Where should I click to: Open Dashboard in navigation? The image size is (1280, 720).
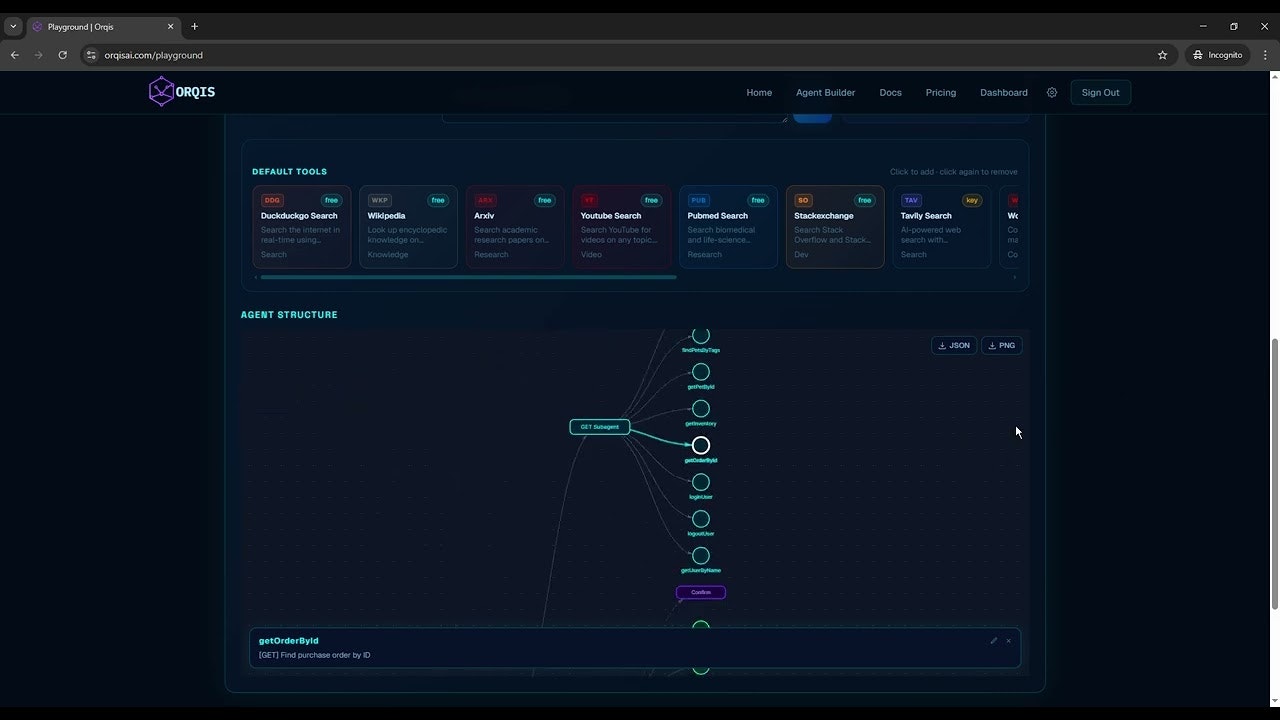click(x=1003, y=92)
